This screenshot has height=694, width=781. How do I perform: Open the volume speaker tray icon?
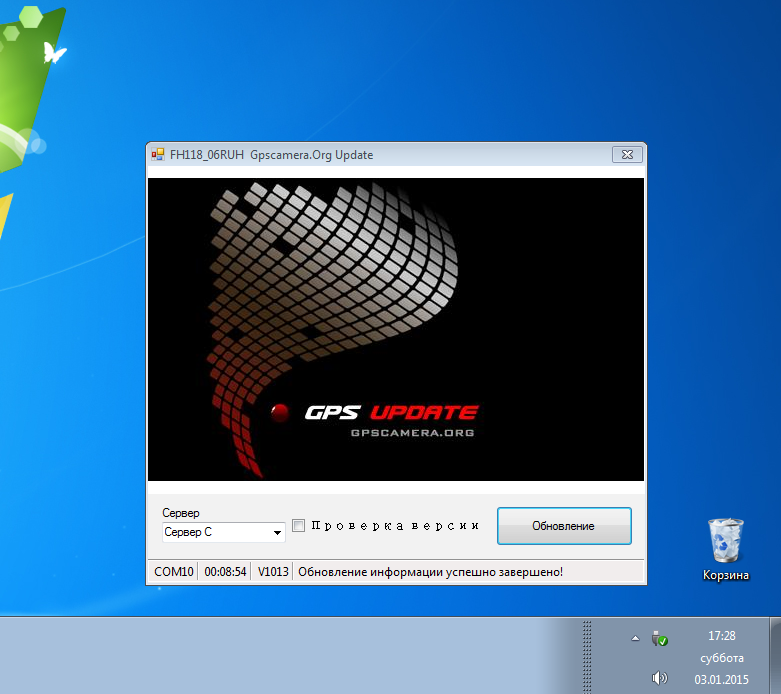click(x=659, y=678)
